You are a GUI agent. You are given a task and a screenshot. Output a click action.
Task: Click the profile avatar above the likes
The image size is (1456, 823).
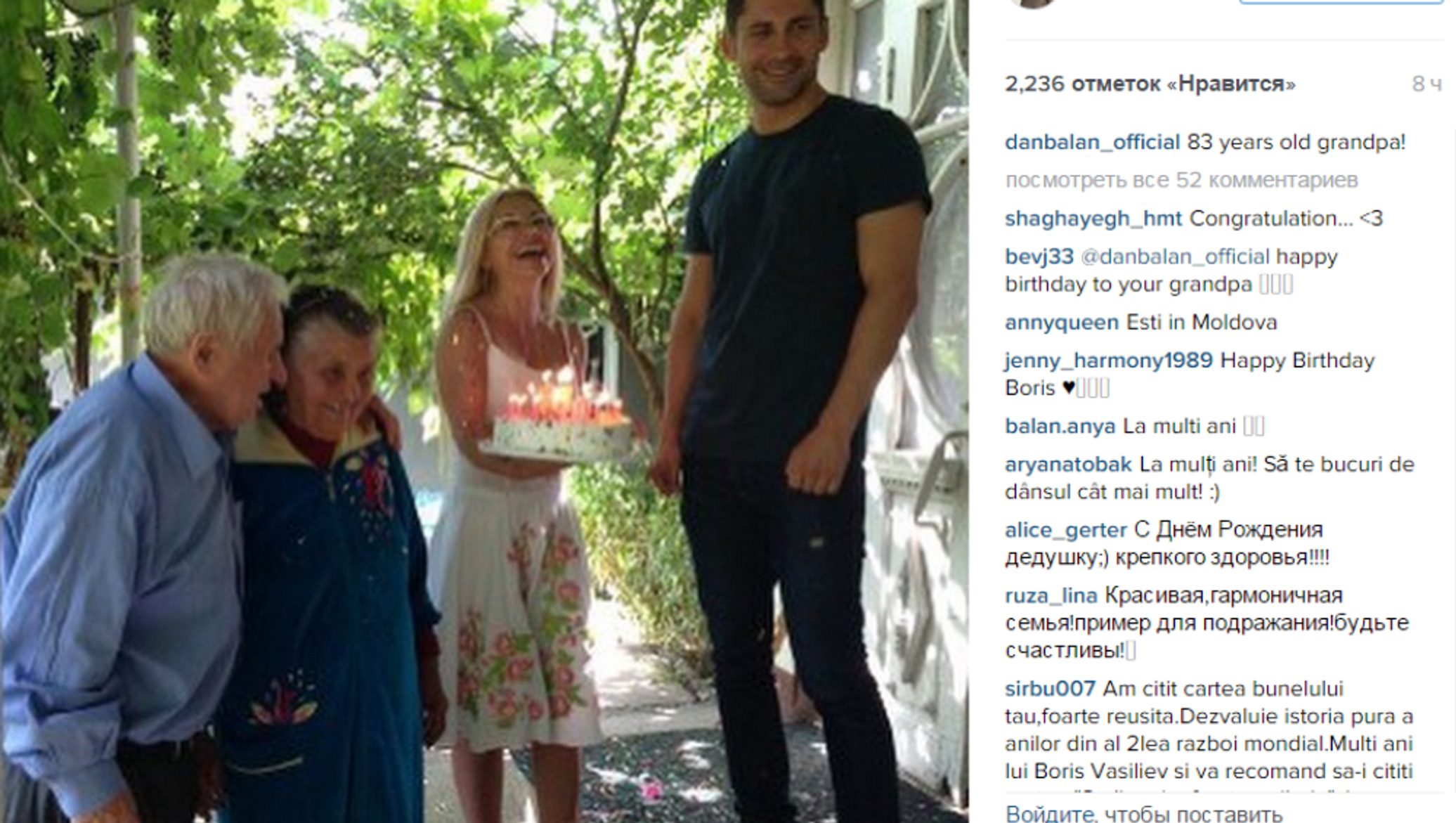pyautogui.click(x=1032, y=3)
